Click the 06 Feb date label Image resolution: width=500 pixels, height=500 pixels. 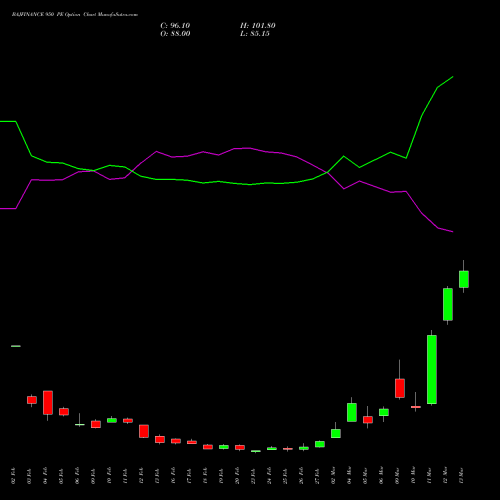click(77, 476)
